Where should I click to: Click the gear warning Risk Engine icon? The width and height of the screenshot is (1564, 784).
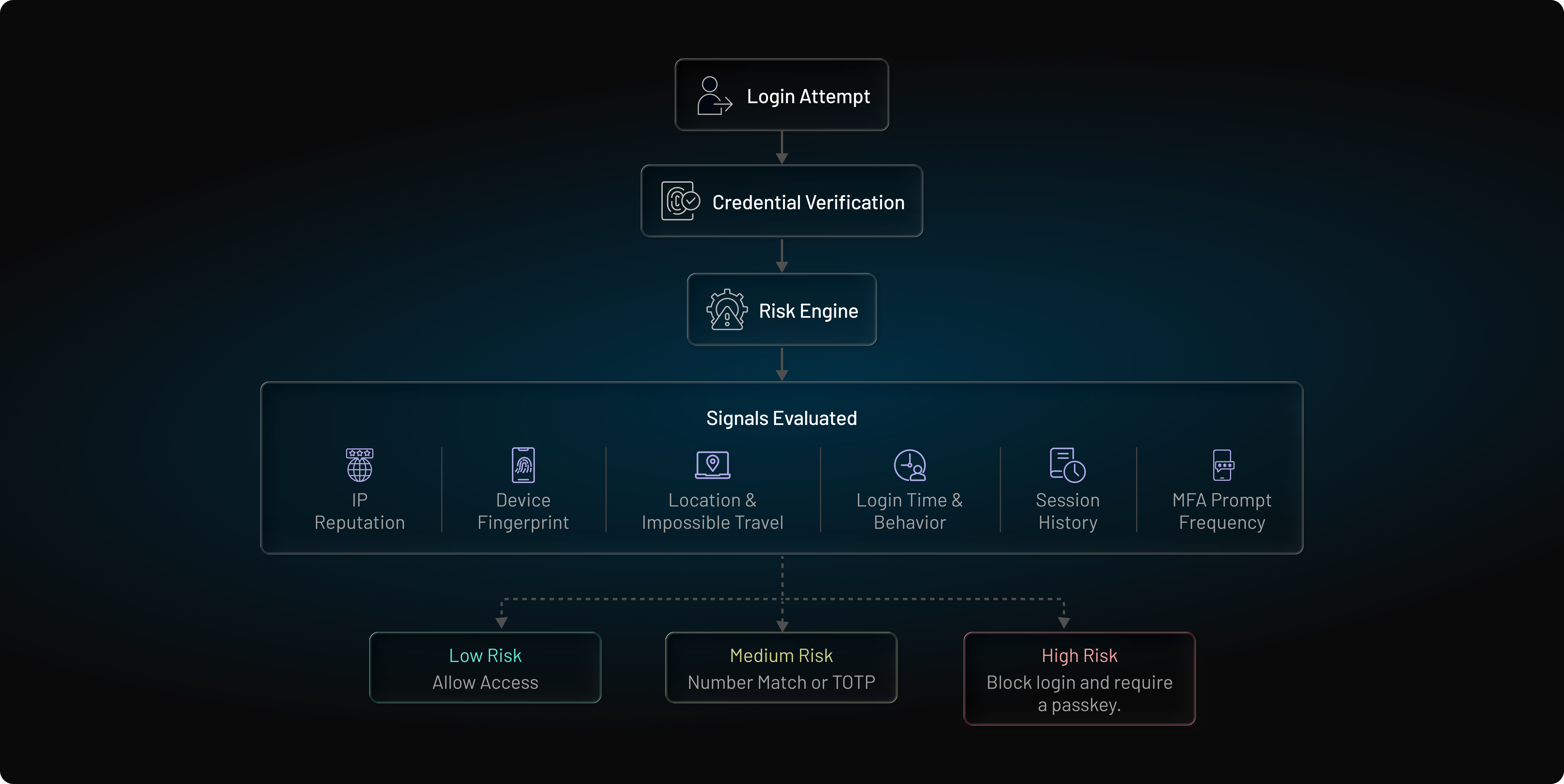pos(727,309)
